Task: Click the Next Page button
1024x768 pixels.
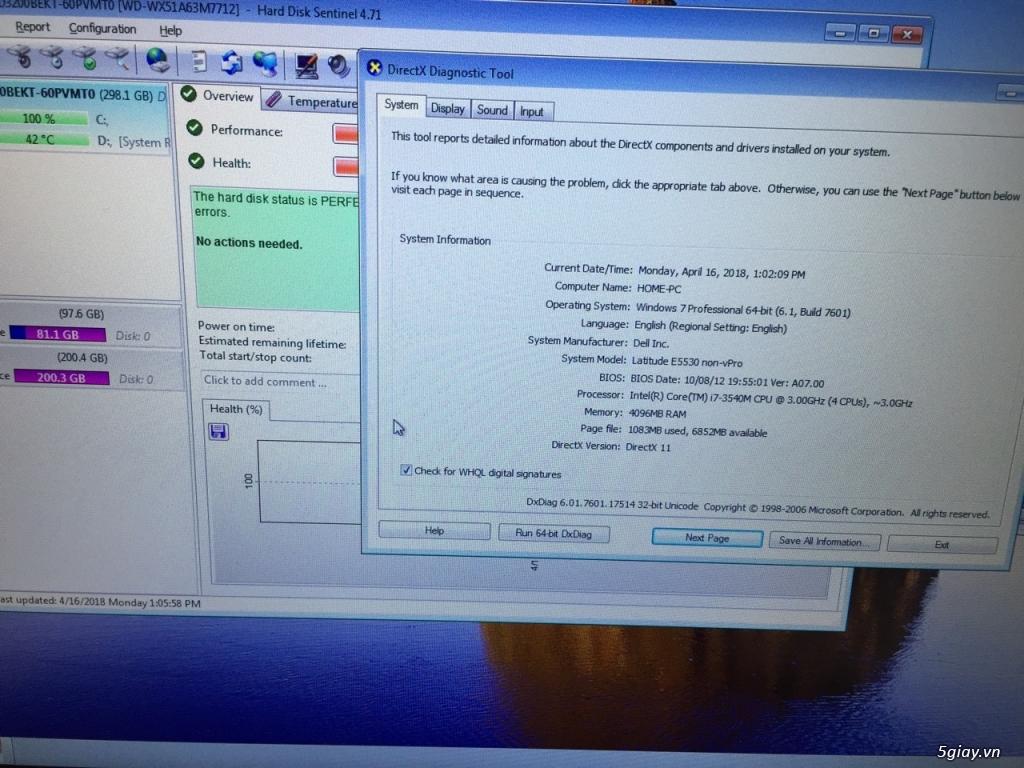Action: pyautogui.click(x=707, y=537)
